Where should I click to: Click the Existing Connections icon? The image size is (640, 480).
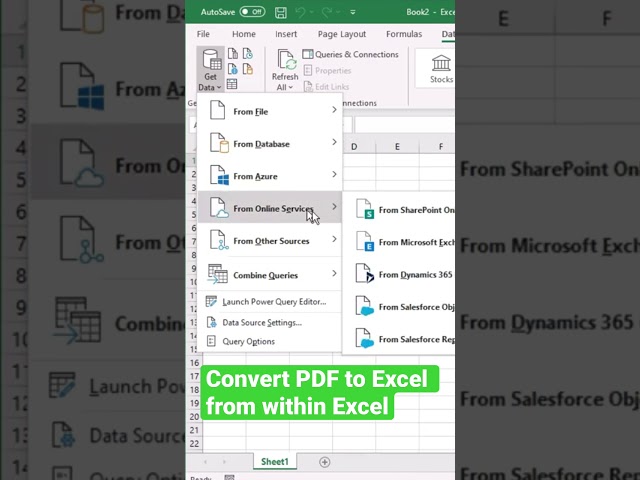click(248, 69)
